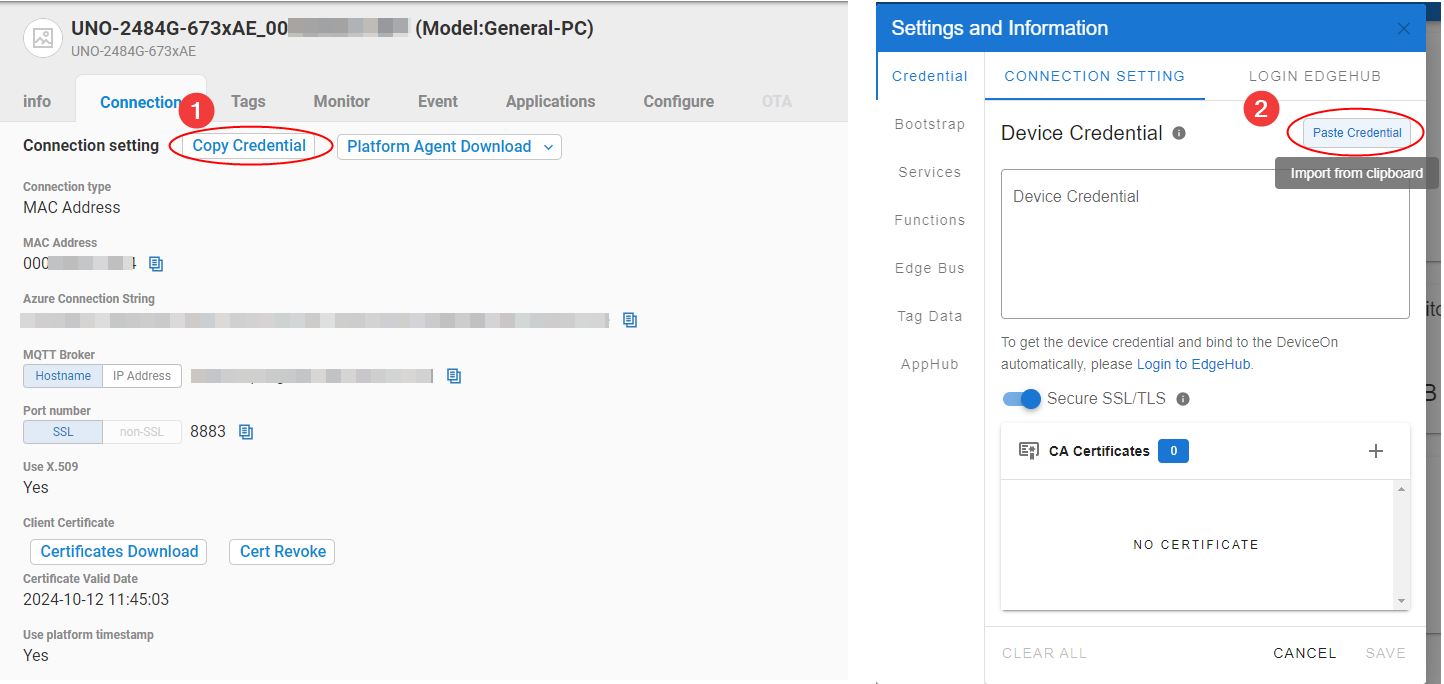Screen dimensions: 1444x684
Task: Select non-SSL port number option
Action: [142, 432]
